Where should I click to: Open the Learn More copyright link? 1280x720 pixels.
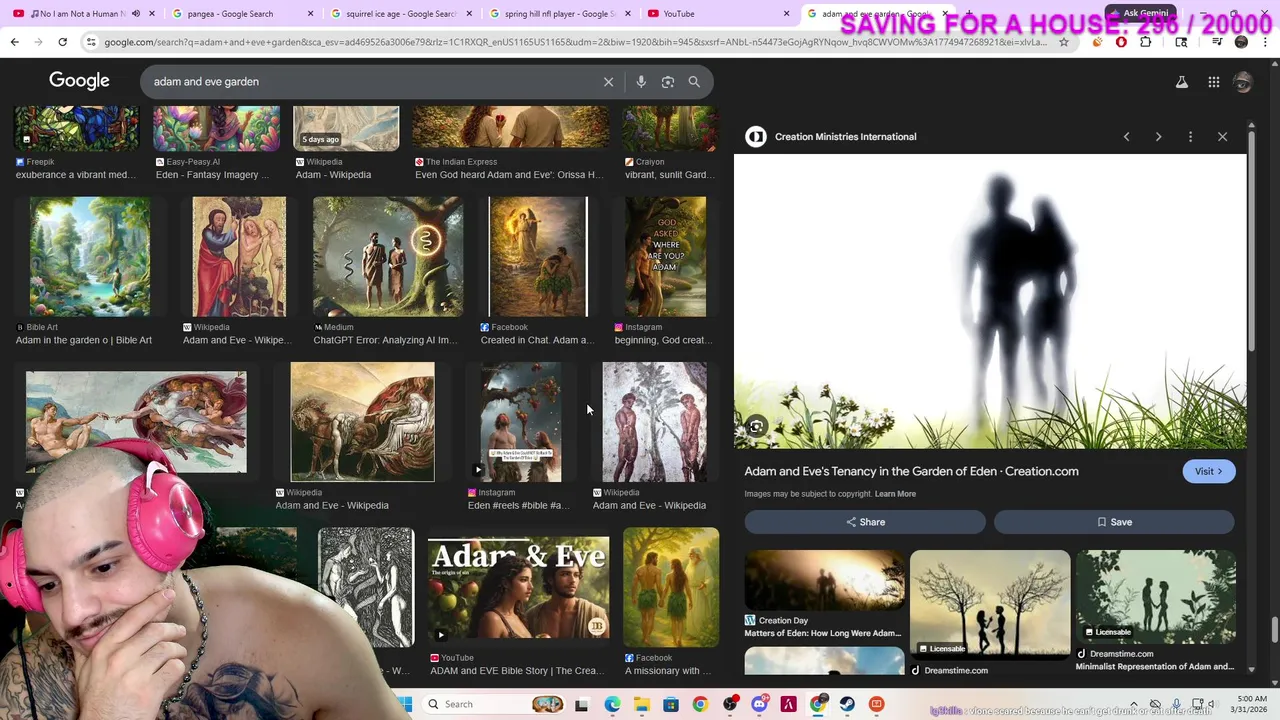click(895, 494)
